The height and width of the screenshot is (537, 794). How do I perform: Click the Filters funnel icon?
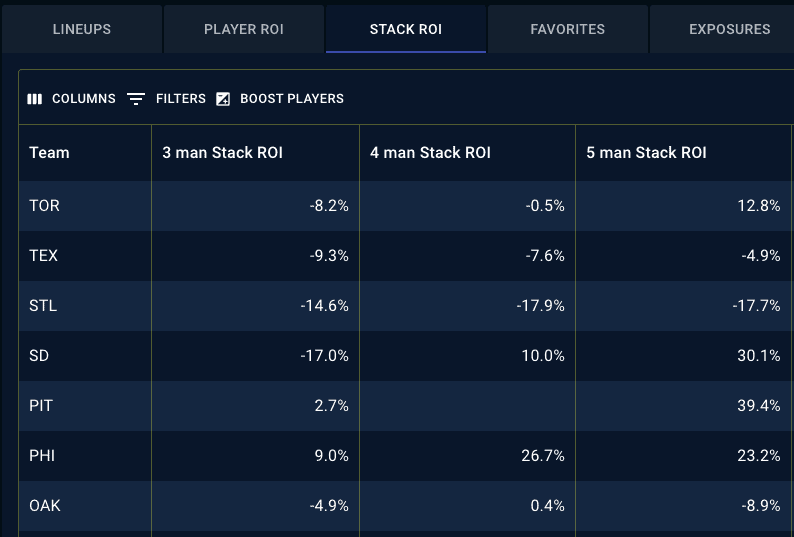[136, 99]
